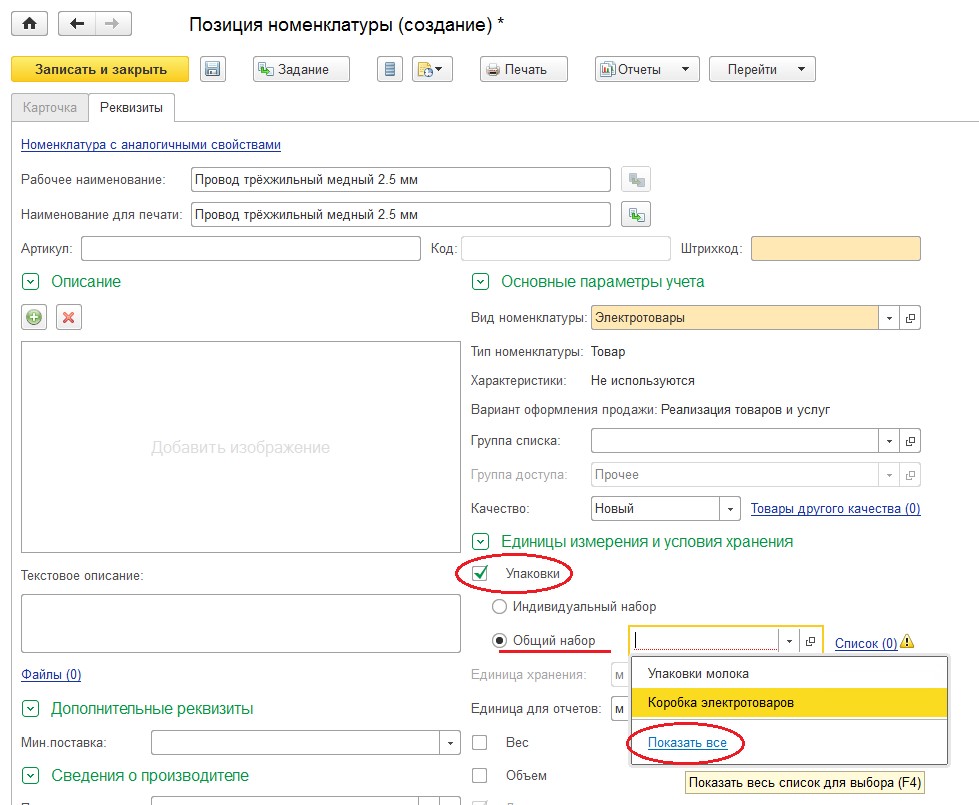Delete description with red X icon
Image resolution: width=979 pixels, height=805 pixels.
point(69,317)
